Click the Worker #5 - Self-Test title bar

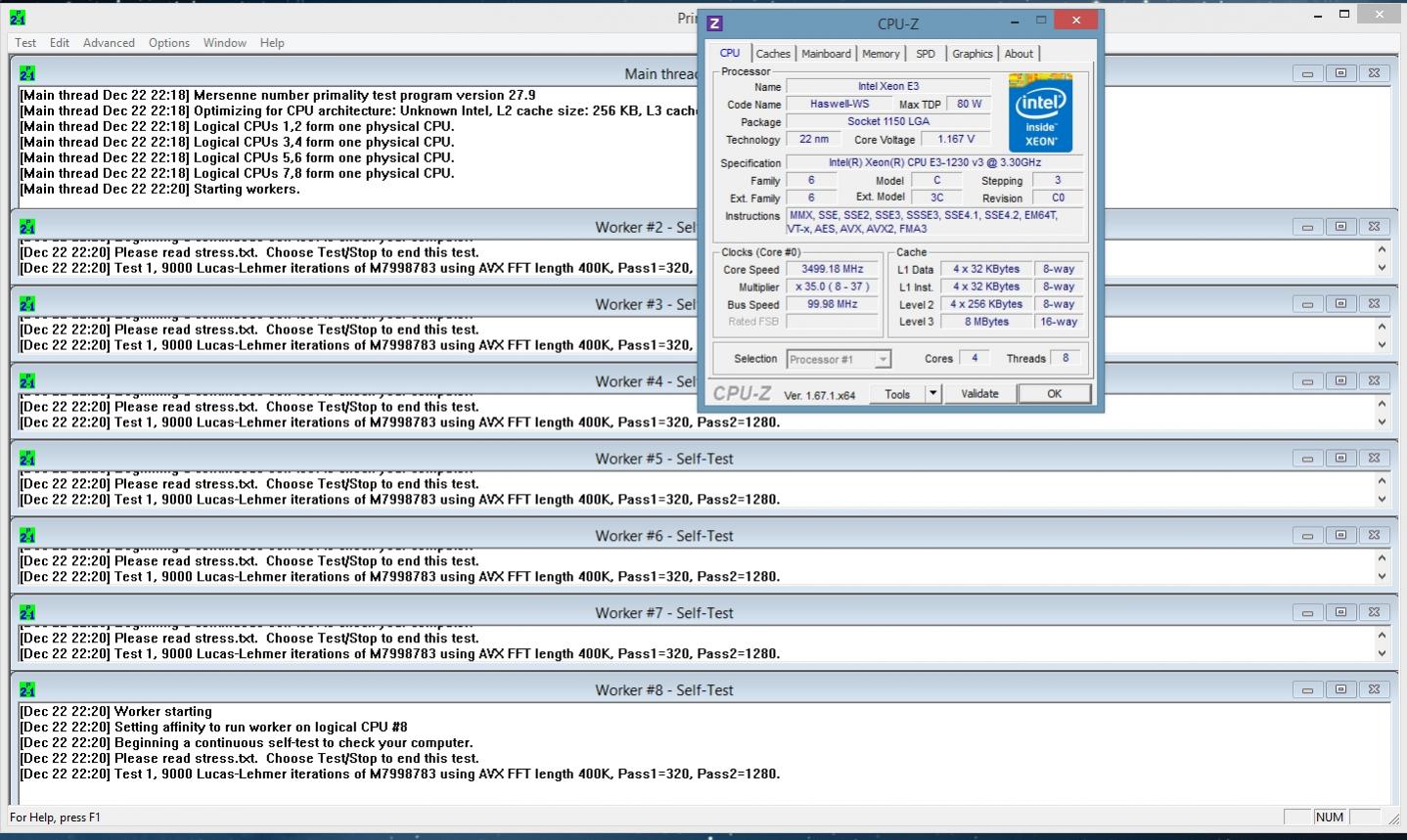pyautogui.click(x=704, y=459)
